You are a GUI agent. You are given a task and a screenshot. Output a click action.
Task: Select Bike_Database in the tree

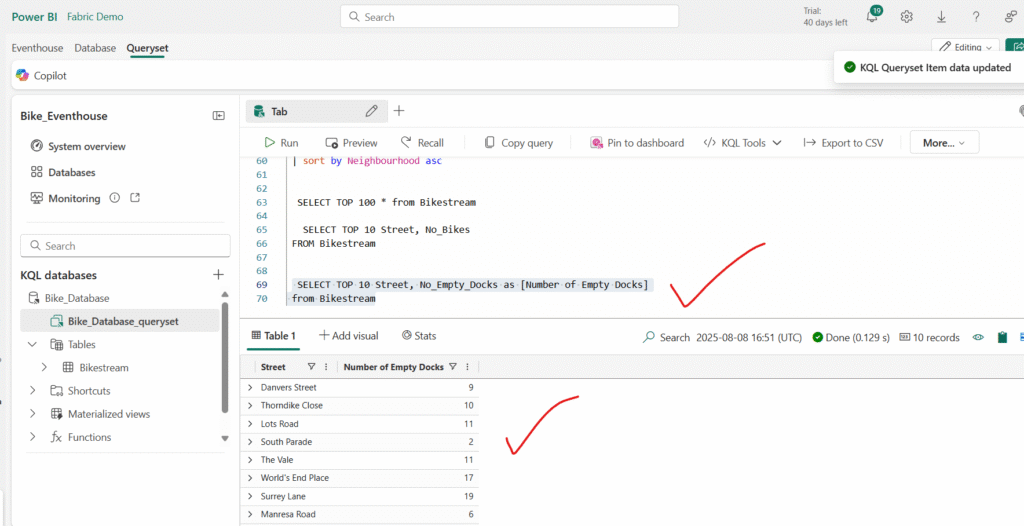click(x=77, y=298)
